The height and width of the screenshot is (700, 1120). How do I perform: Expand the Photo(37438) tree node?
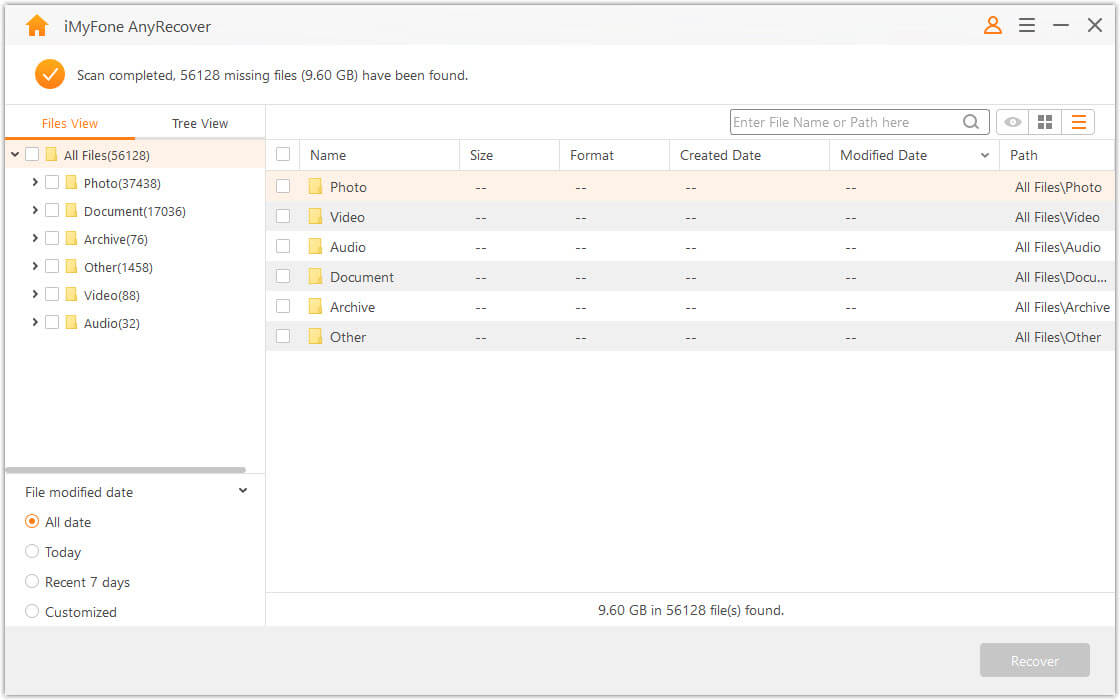point(35,183)
